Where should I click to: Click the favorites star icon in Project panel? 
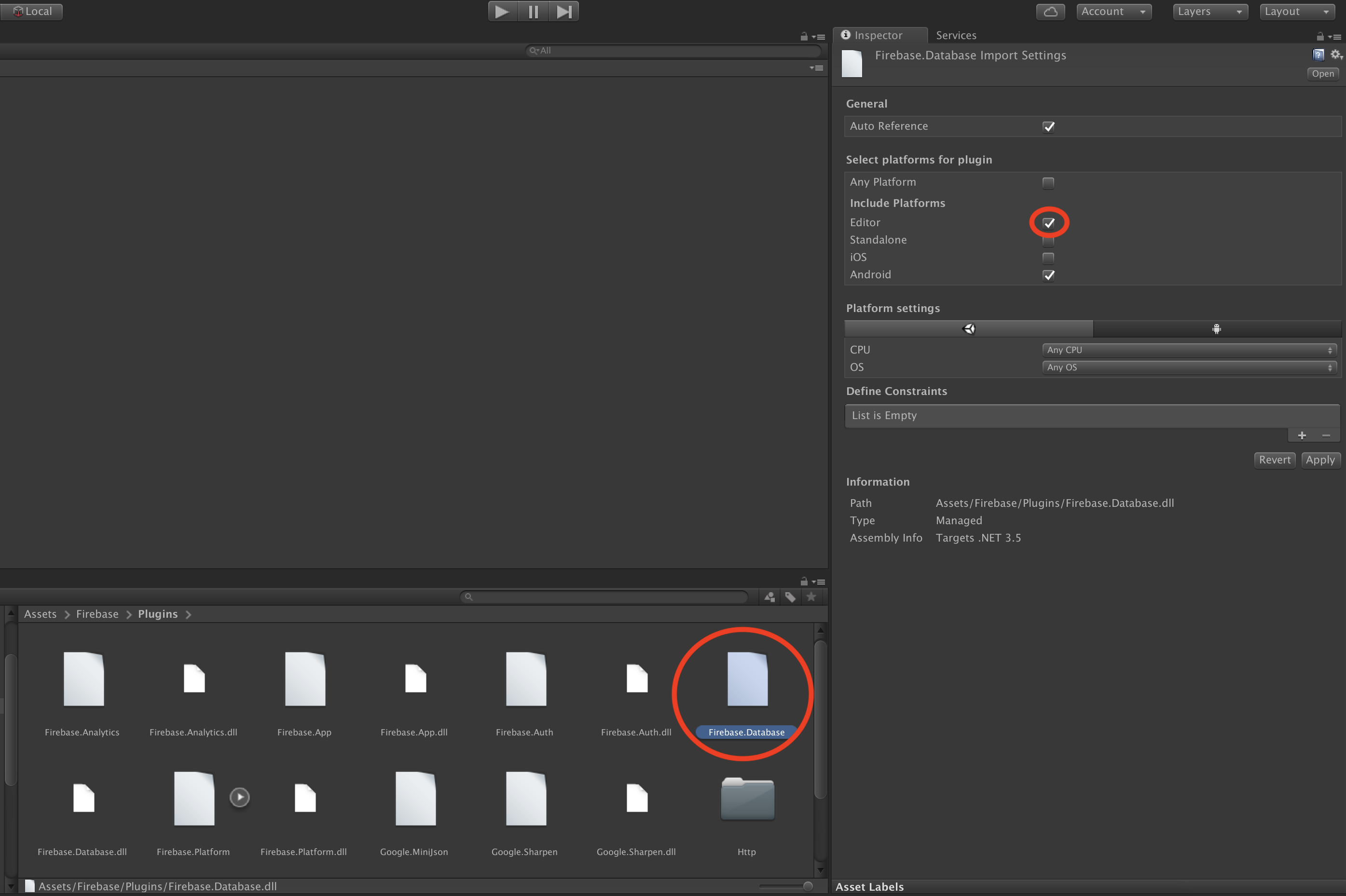pyautogui.click(x=811, y=597)
